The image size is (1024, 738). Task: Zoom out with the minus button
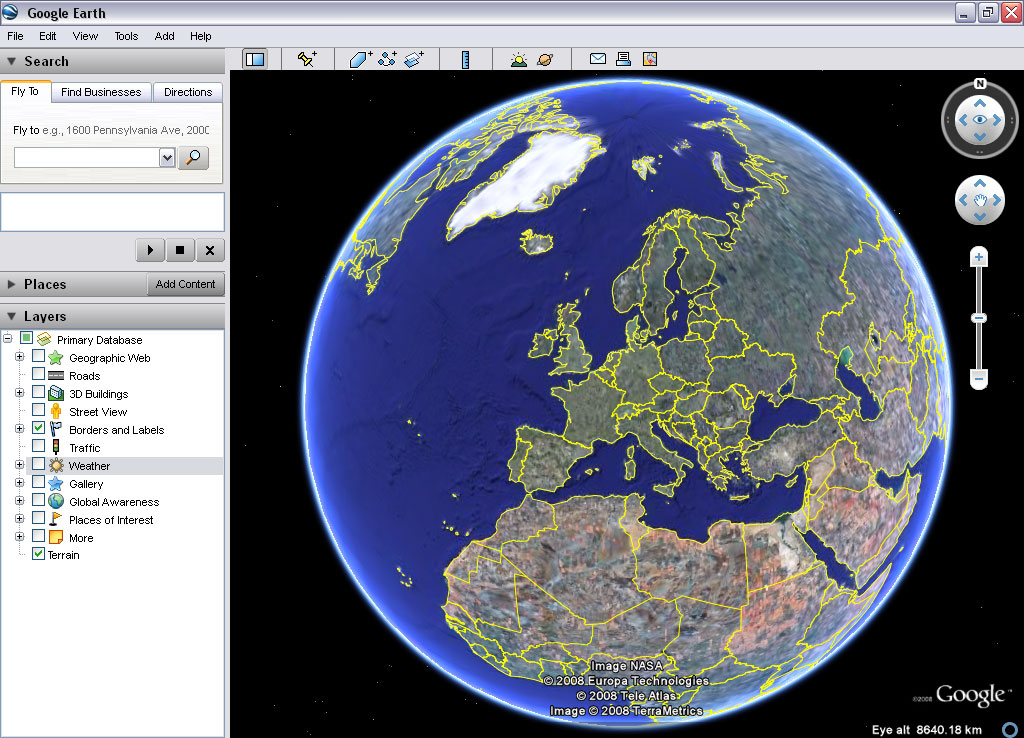pyautogui.click(x=978, y=378)
